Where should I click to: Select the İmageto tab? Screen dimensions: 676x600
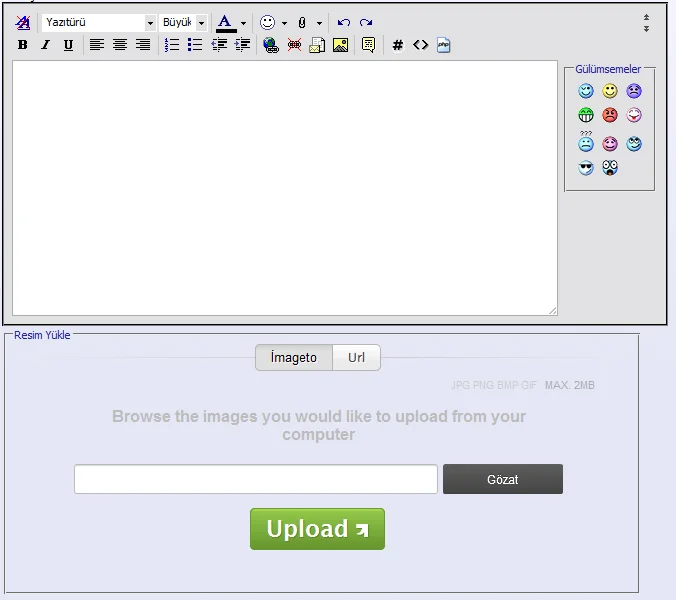tap(294, 358)
